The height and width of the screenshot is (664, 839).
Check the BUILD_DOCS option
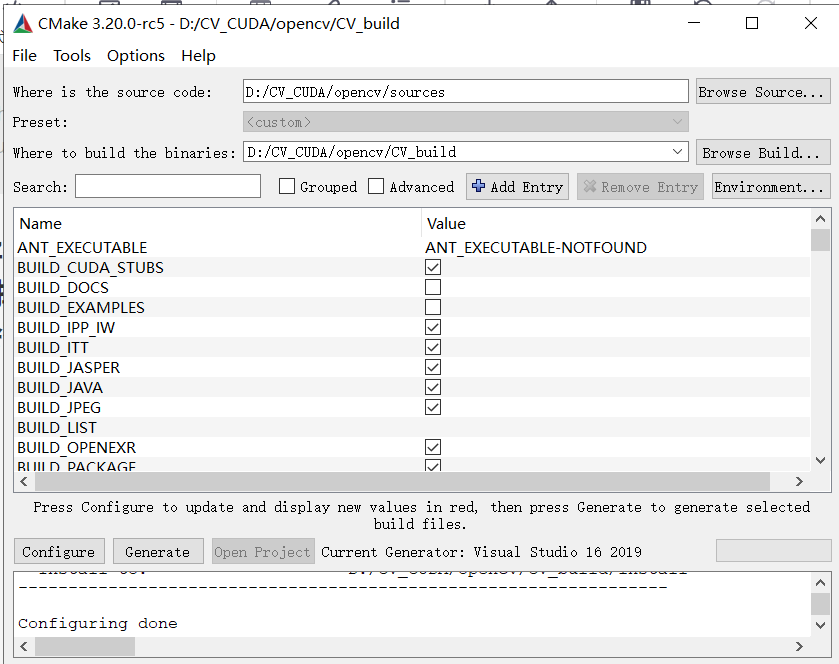(x=433, y=287)
